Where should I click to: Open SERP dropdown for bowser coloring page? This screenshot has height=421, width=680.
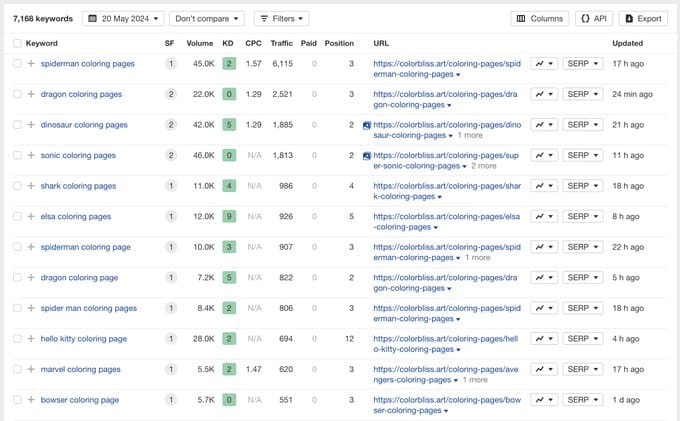[x=583, y=400]
